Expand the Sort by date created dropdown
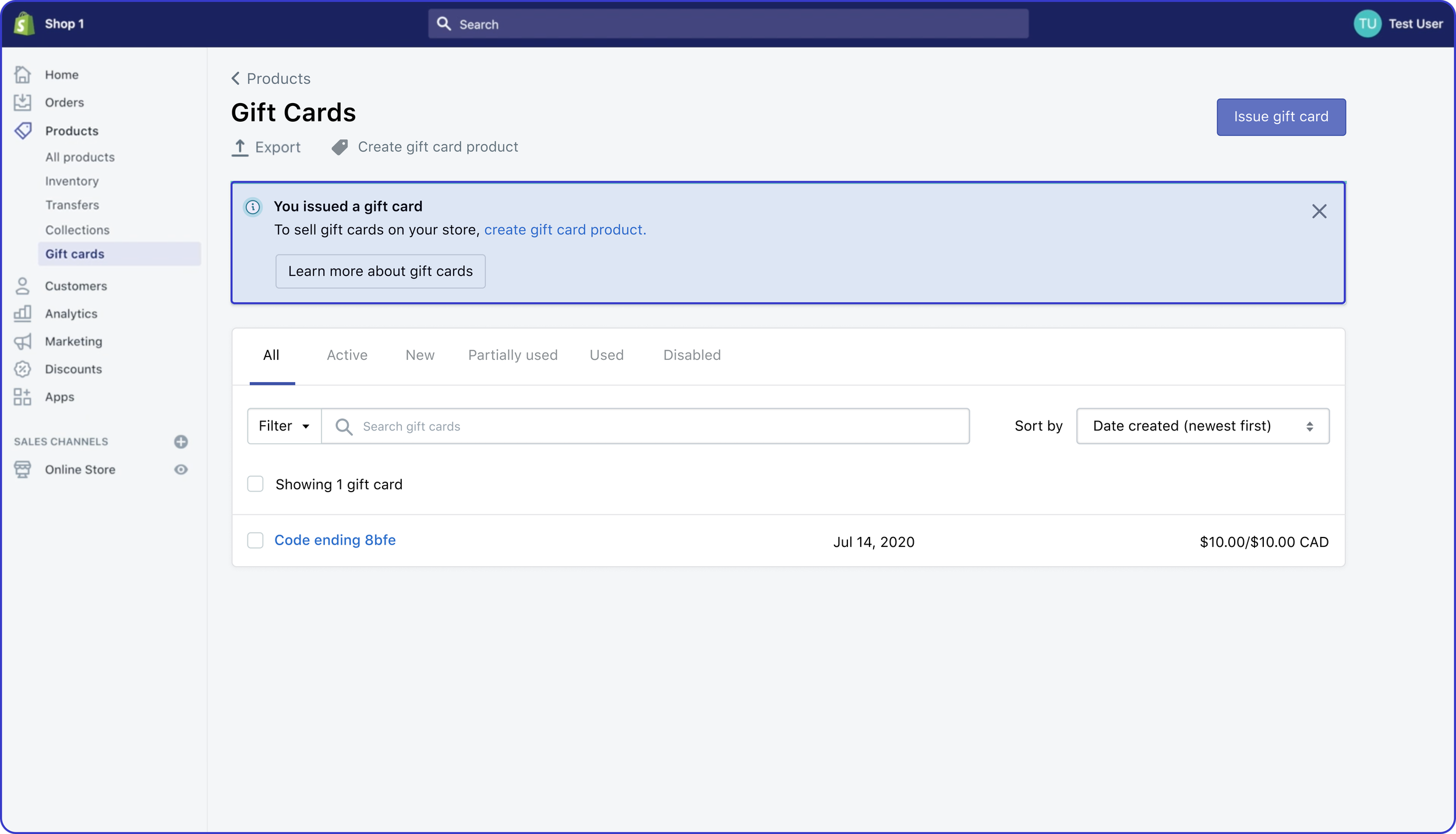This screenshot has width=1456, height=834. coord(1203,426)
